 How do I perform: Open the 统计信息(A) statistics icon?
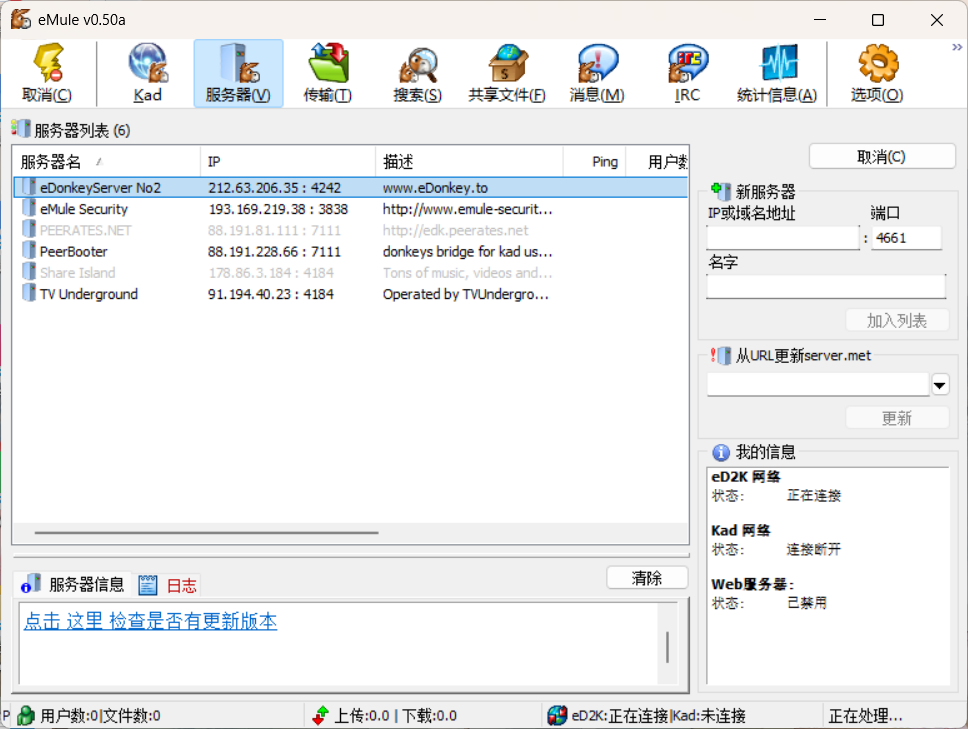pyautogui.click(x=777, y=73)
